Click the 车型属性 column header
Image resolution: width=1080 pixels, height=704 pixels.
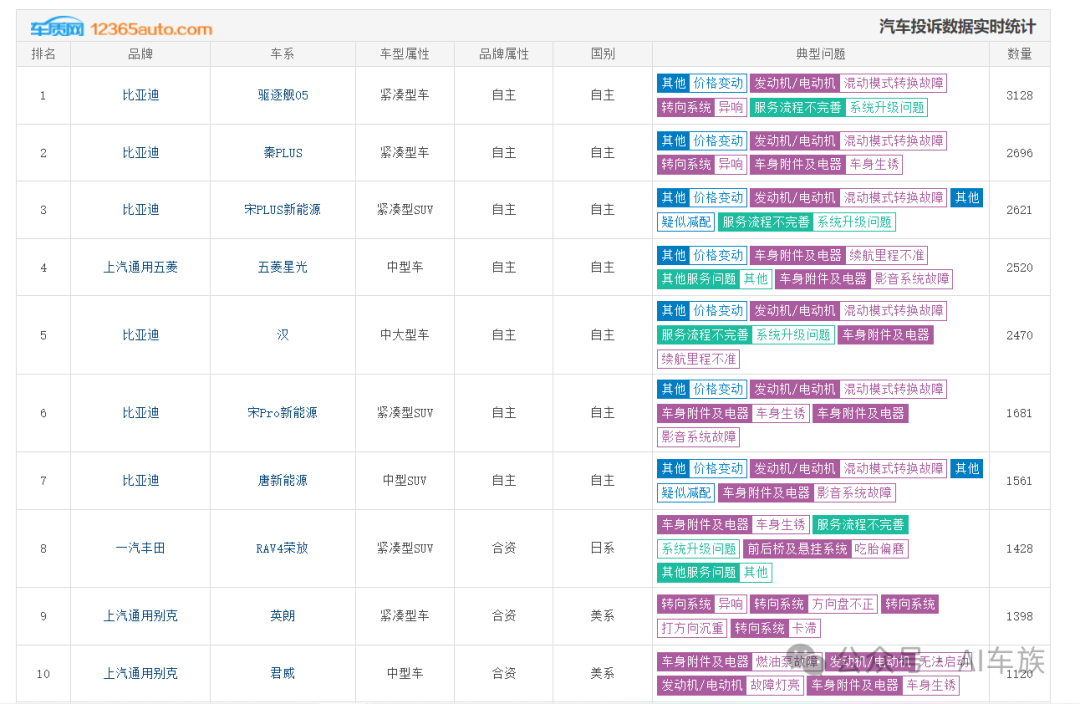tap(405, 54)
